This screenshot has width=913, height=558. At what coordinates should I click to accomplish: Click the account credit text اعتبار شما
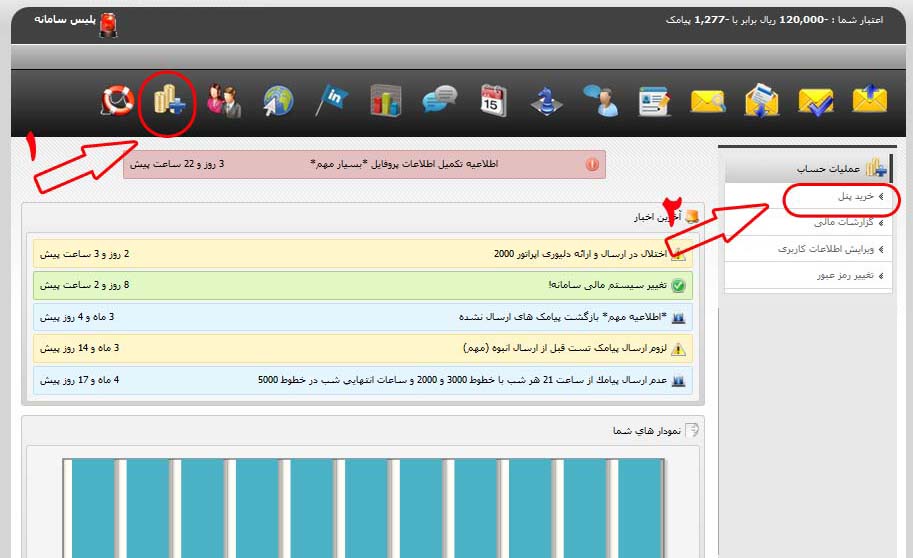[774, 20]
